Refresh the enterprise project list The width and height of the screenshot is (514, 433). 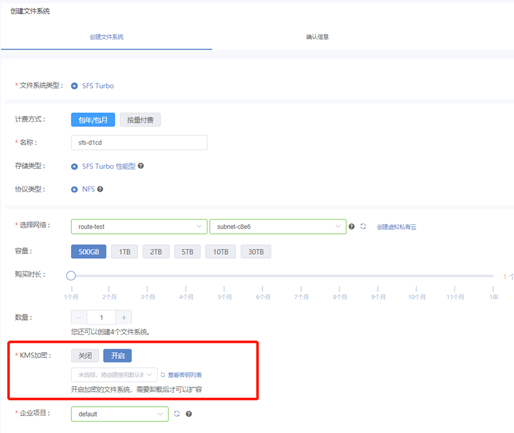pos(177,414)
